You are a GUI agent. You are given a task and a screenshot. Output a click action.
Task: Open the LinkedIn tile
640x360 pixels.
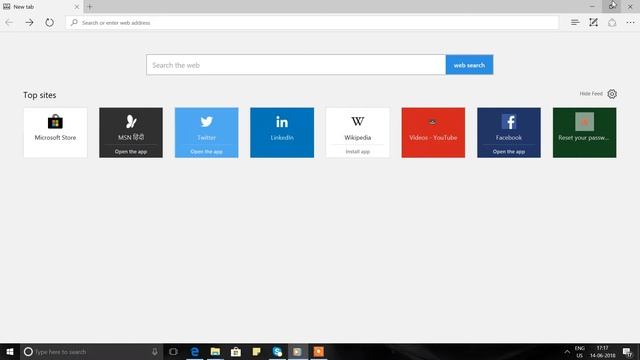282,133
